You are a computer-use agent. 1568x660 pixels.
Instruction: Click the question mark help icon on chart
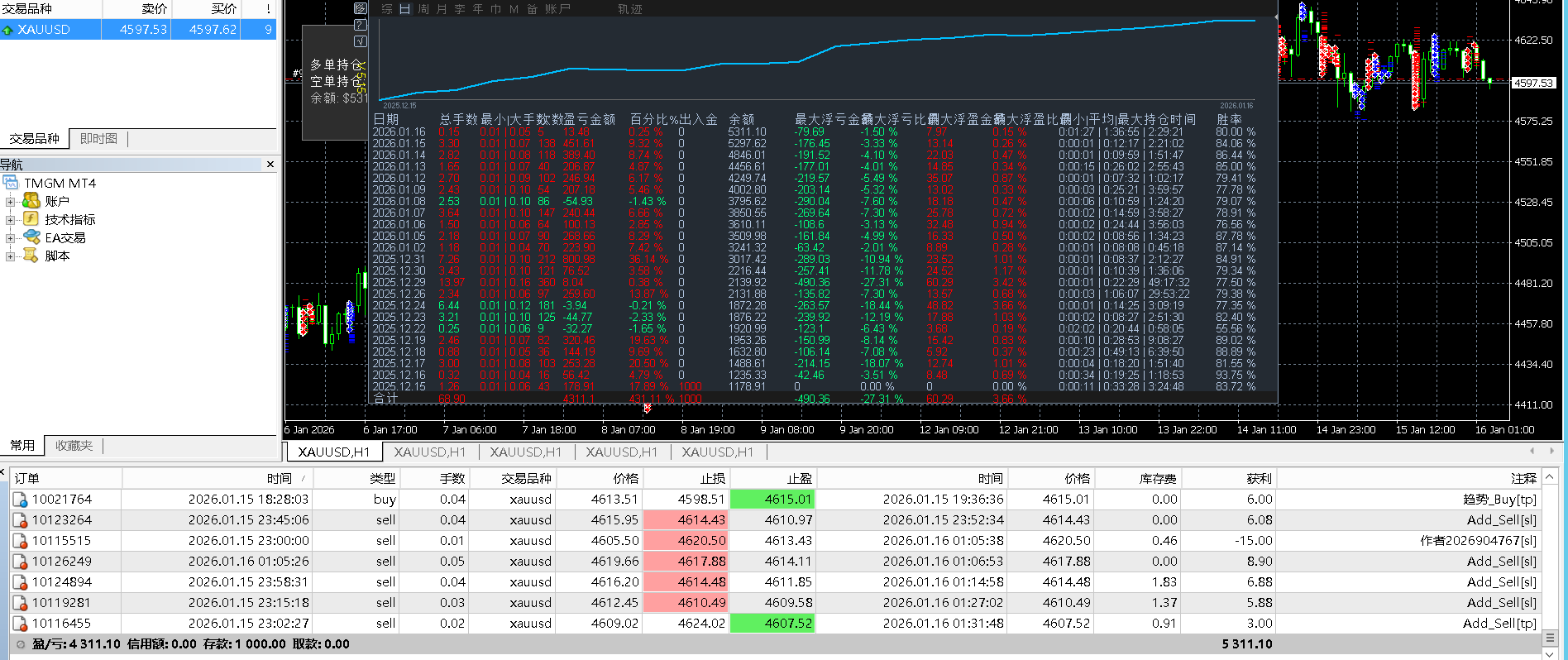click(360, 24)
